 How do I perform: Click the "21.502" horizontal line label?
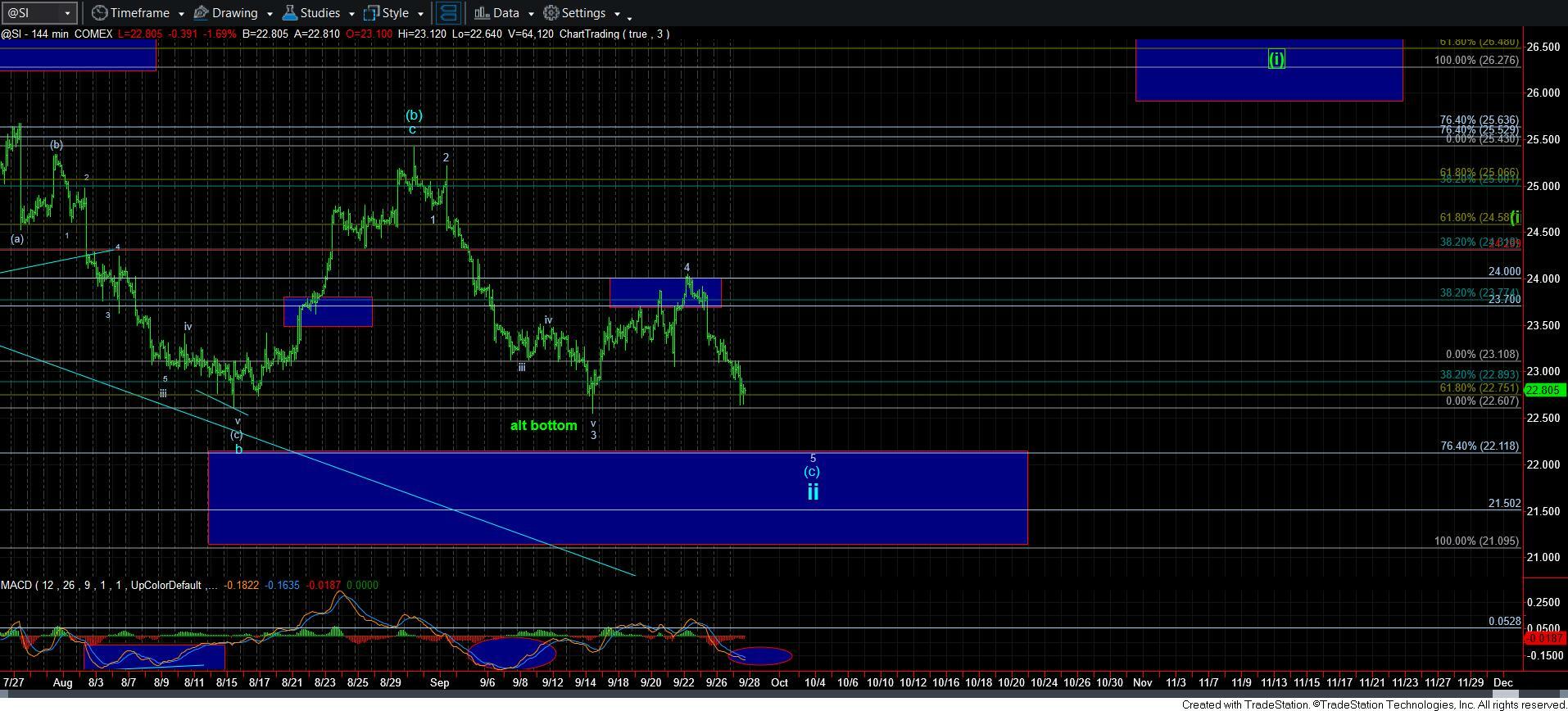click(x=1504, y=504)
